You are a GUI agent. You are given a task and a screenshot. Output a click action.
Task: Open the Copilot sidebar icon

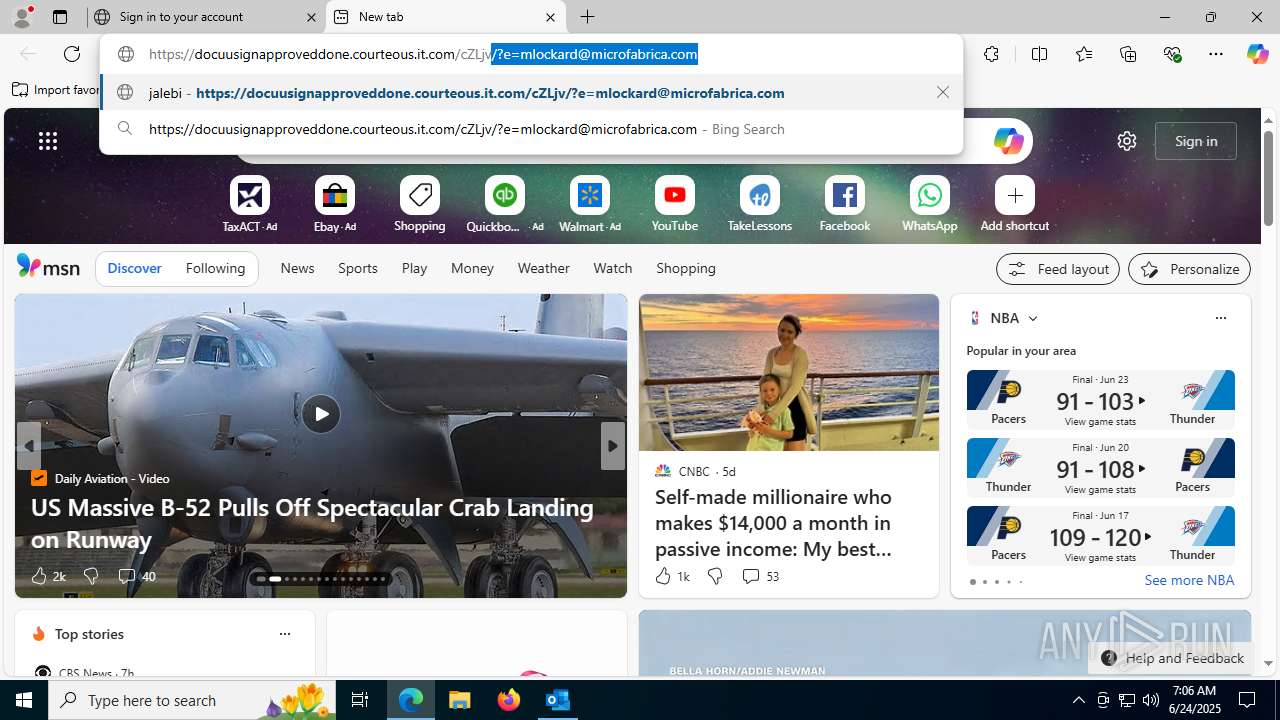pos(1257,54)
